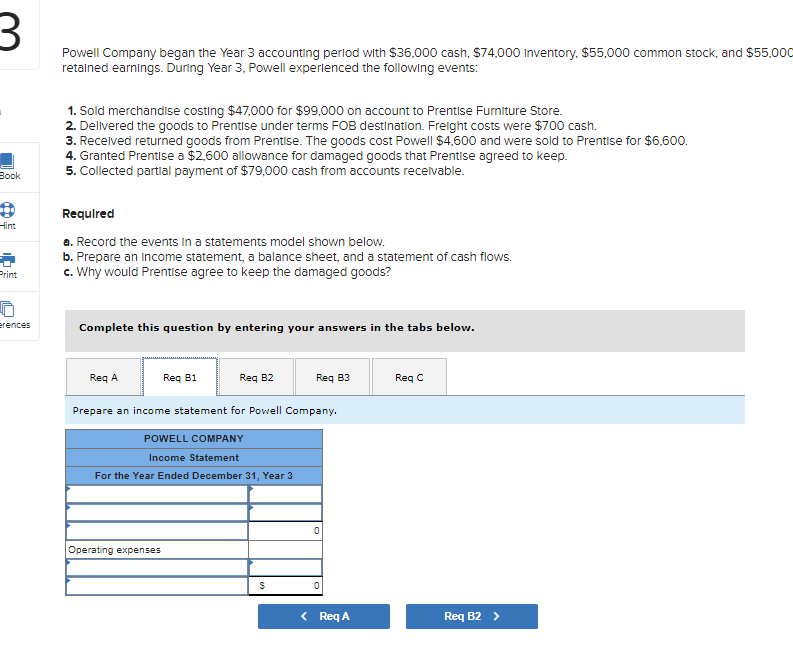Open first income statement label dropdown

coord(157,494)
